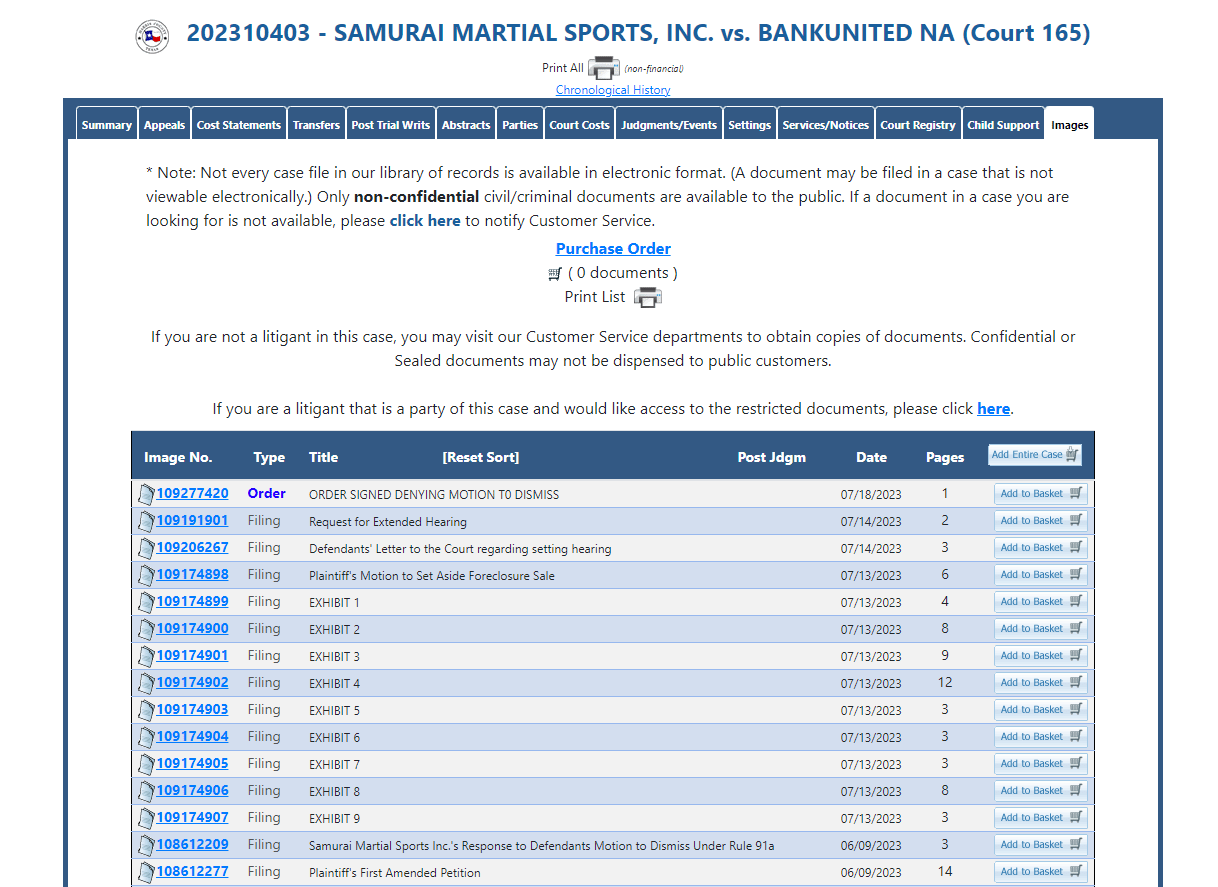Open the Summary tab
The width and height of the screenshot is (1218, 887).
click(x=107, y=125)
